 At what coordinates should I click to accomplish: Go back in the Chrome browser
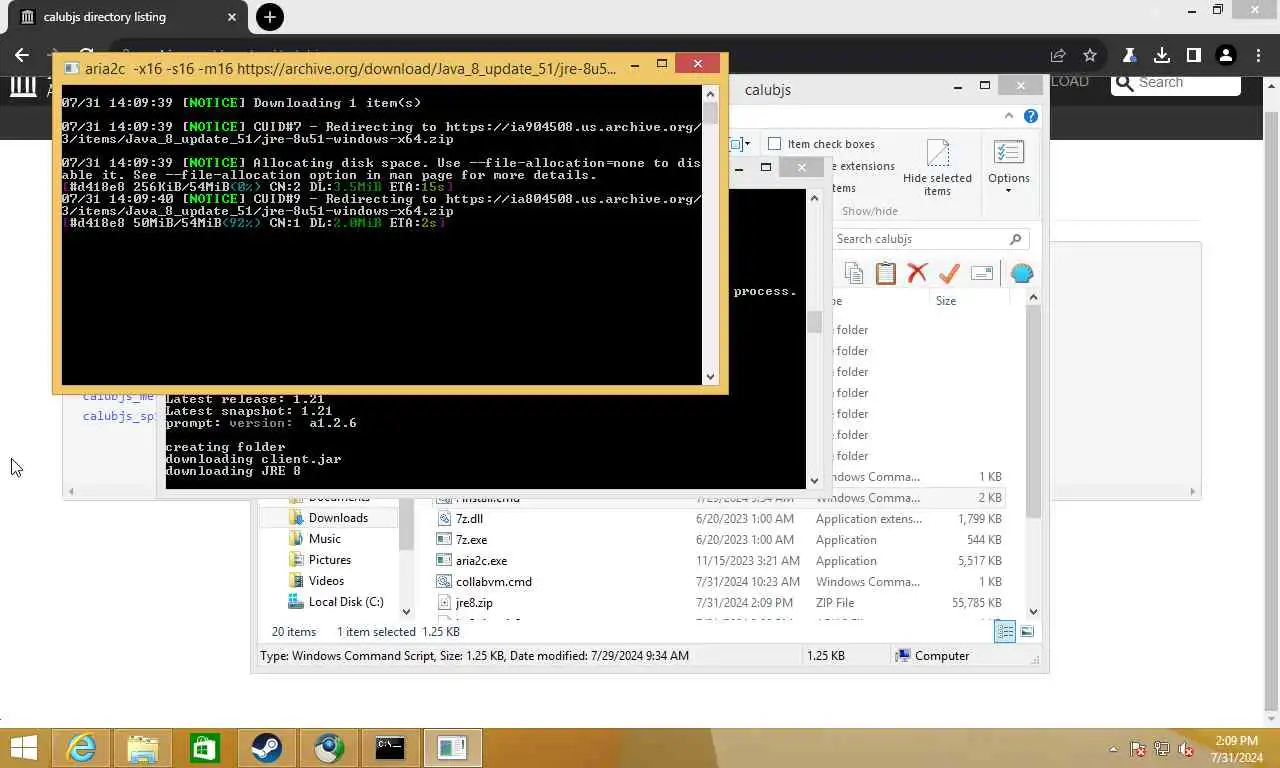[22, 55]
